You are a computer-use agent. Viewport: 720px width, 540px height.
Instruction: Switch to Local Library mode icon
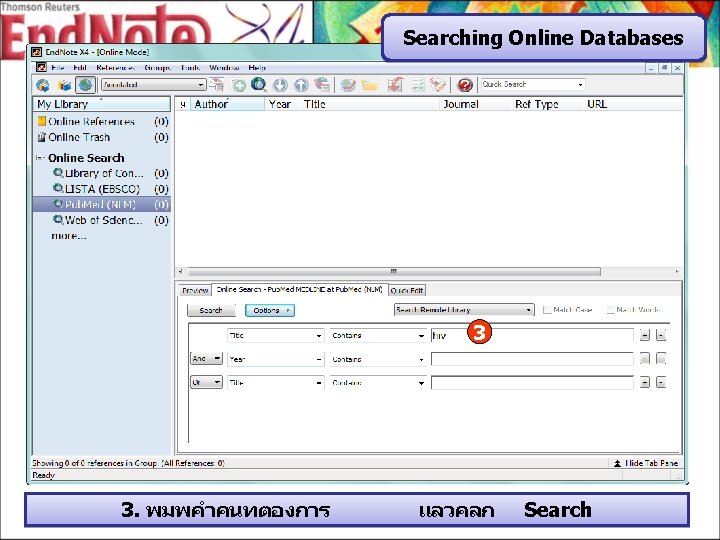[64, 85]
